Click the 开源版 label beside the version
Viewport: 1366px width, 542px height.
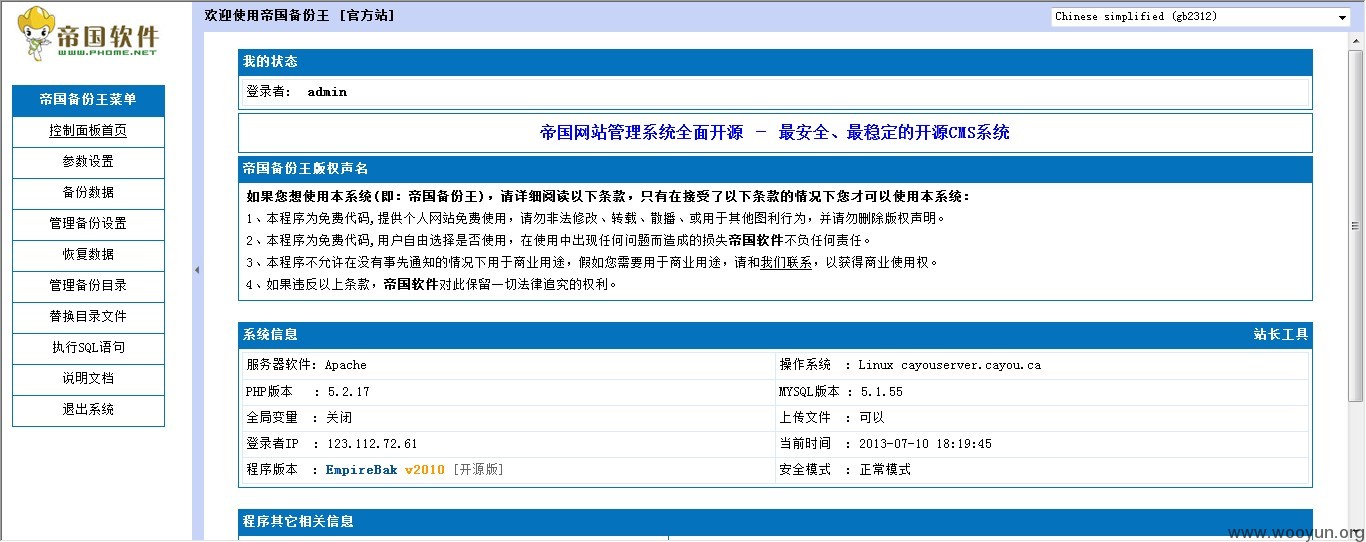(479, 470)
